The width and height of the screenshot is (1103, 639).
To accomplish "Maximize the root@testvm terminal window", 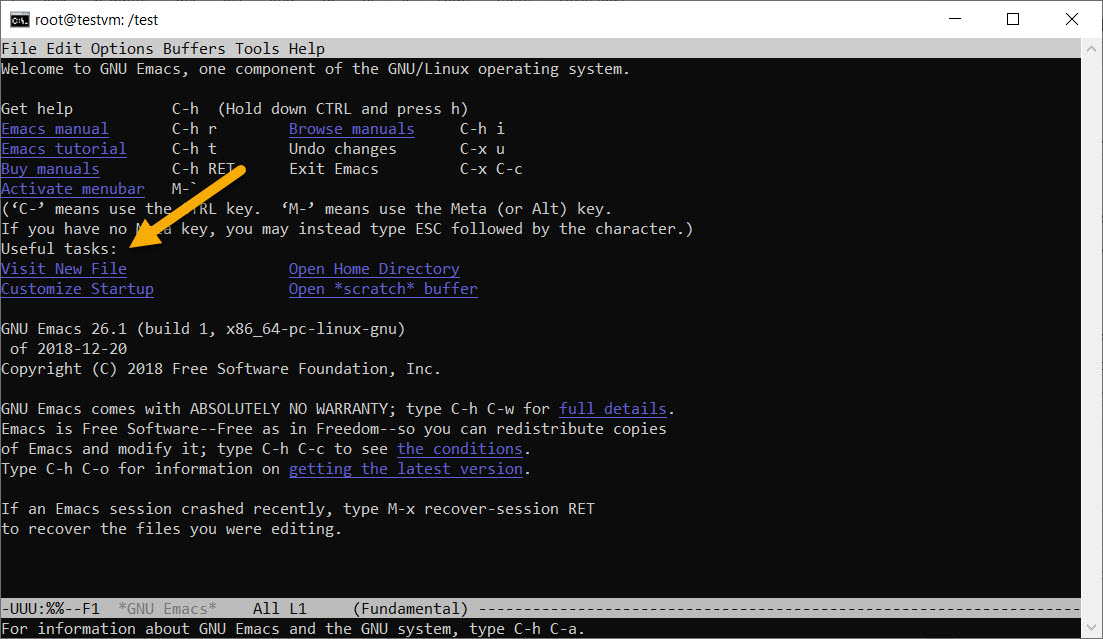I will (1013, 19).
